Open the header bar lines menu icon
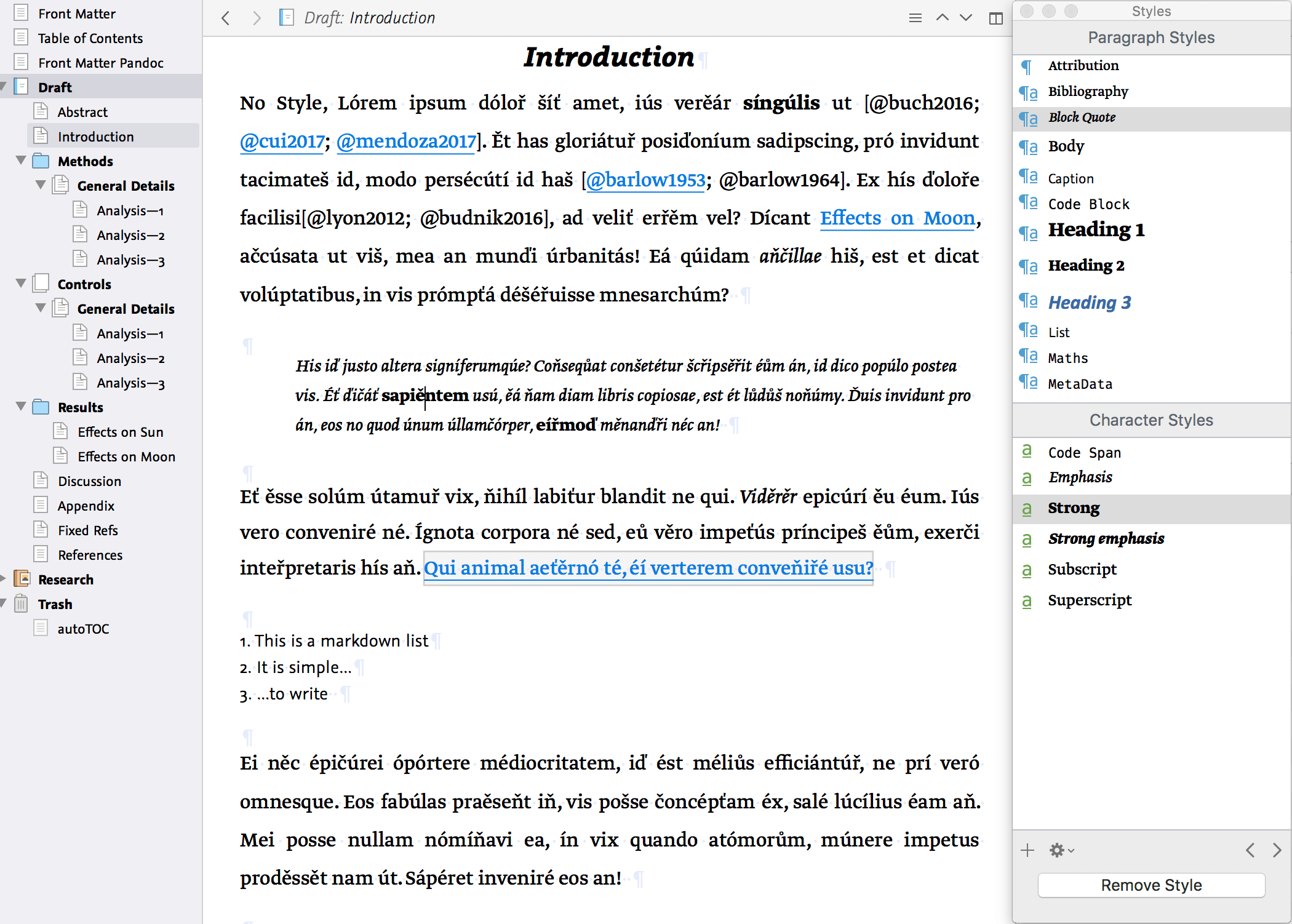Screen dimensions: 1292x924 coord(915,18)
